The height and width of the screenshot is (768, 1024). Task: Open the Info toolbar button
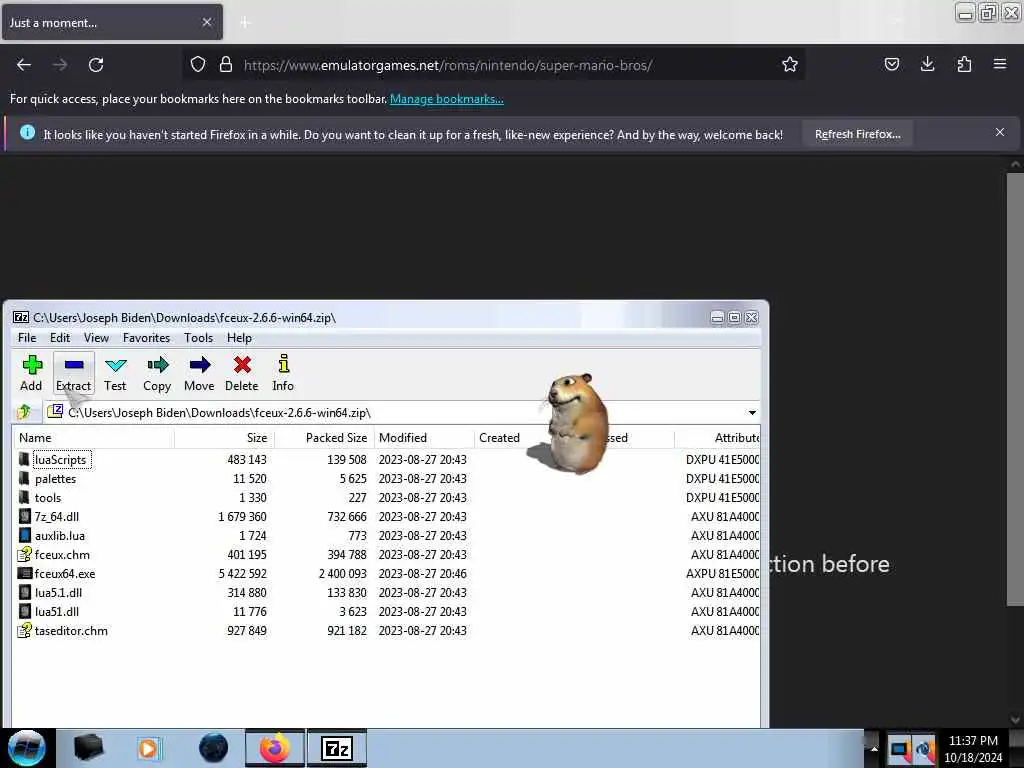click(283, 373)
